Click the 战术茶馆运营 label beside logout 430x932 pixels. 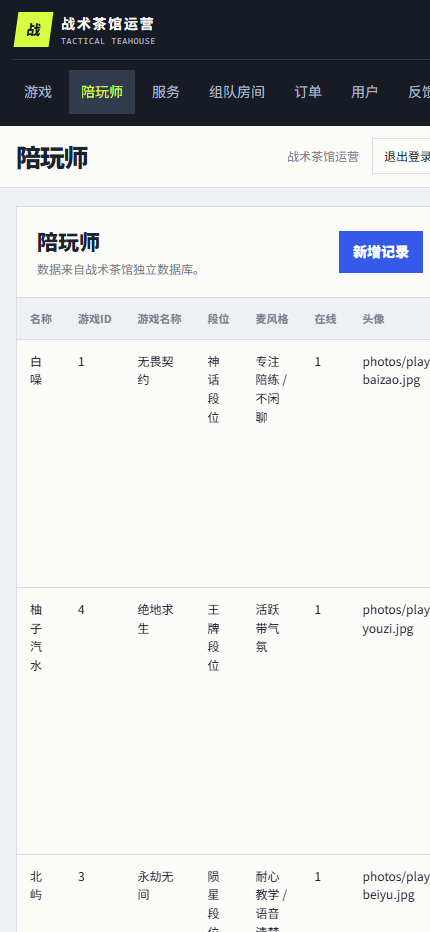(323, 157)
